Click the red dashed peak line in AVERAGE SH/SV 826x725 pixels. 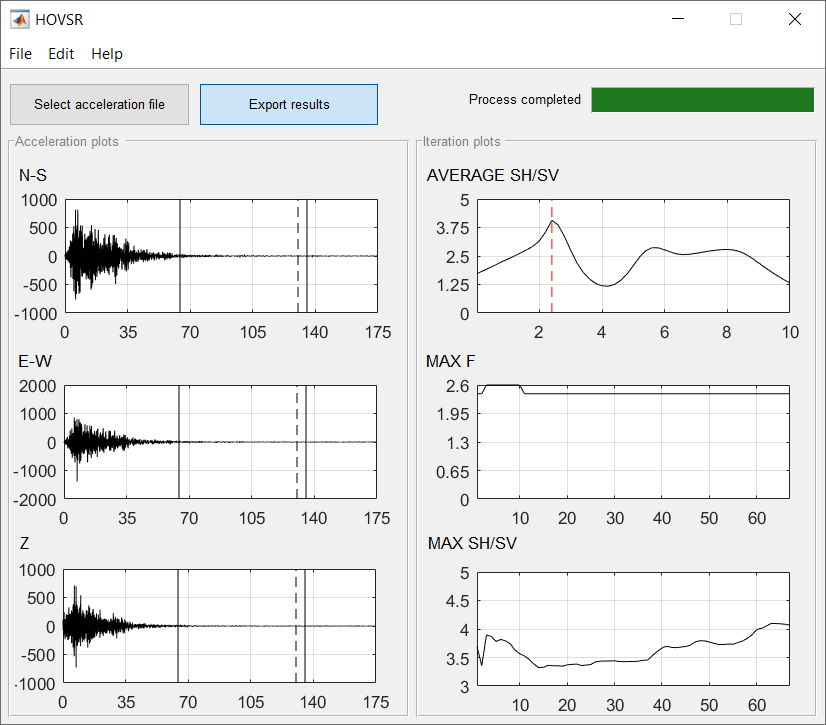click(x=552, y=256)
